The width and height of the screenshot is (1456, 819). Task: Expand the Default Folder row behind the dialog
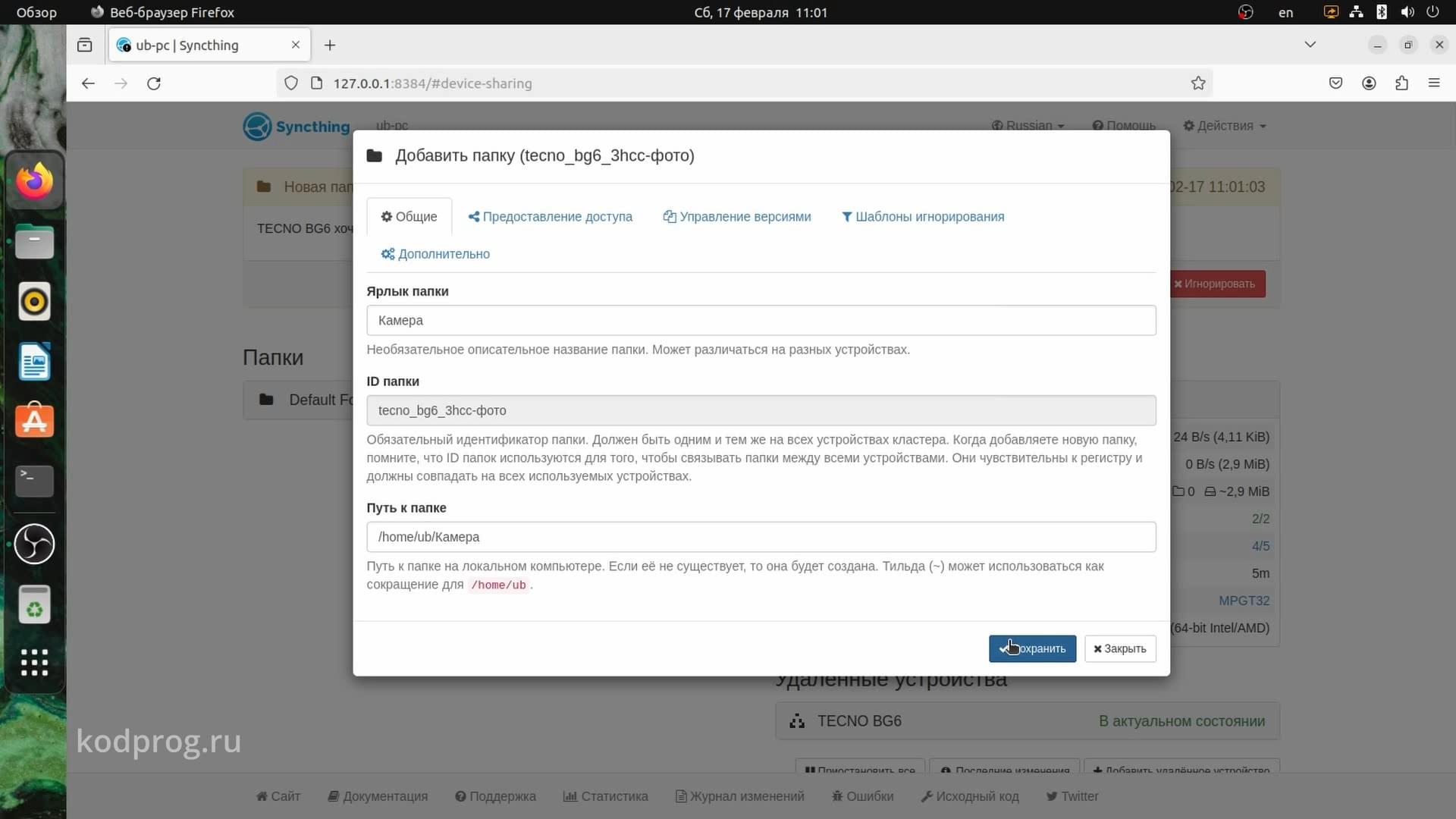[x=299, y=400]
